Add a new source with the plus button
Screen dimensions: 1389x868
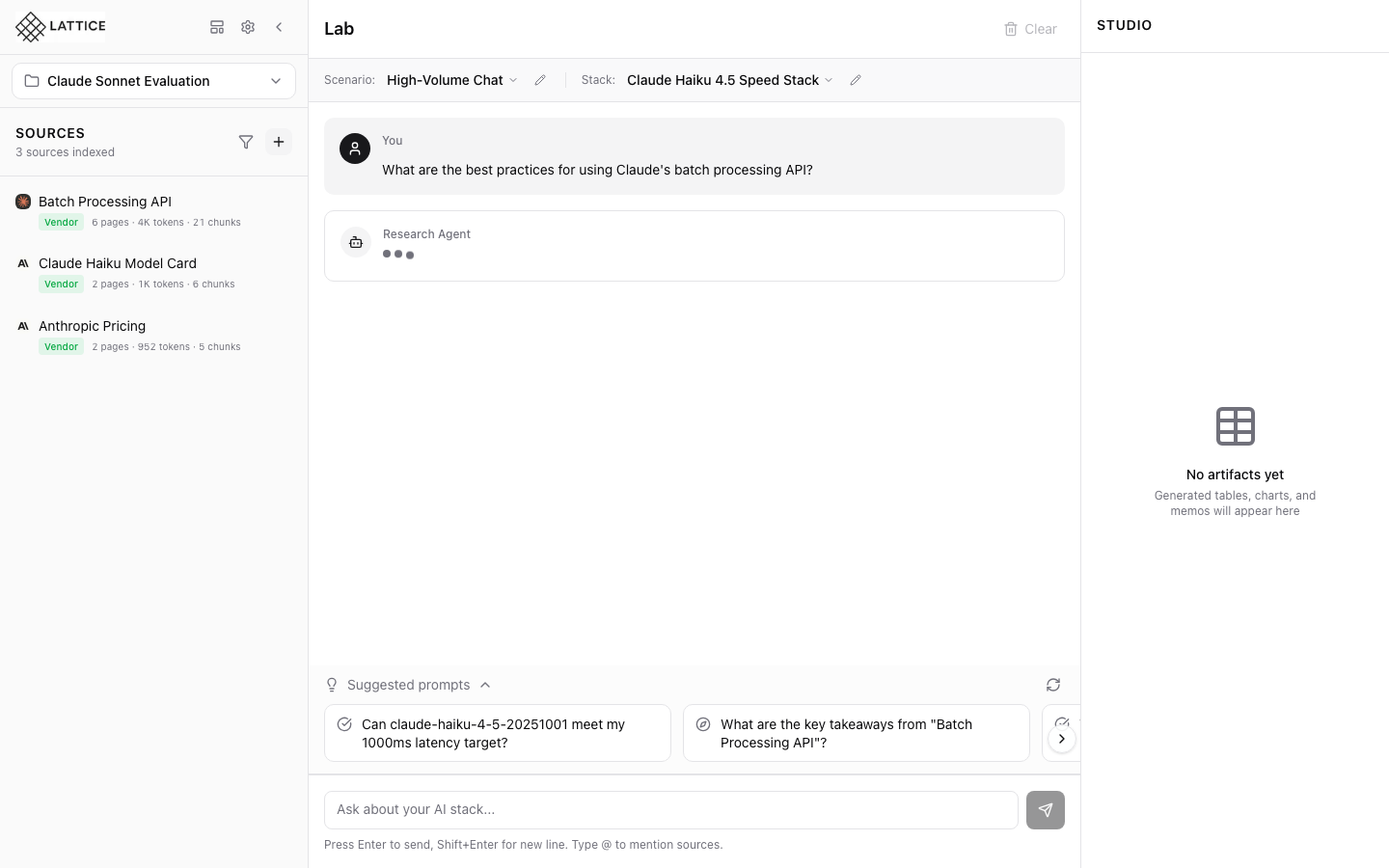[279, 142]
